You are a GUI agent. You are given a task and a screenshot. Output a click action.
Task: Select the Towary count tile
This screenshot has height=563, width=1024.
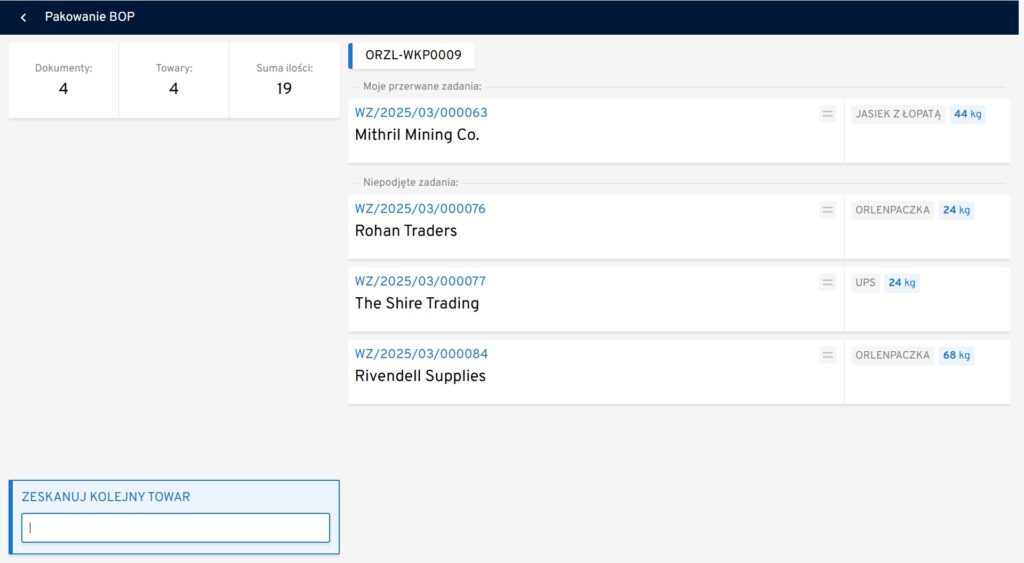click(x=174, y=80)
